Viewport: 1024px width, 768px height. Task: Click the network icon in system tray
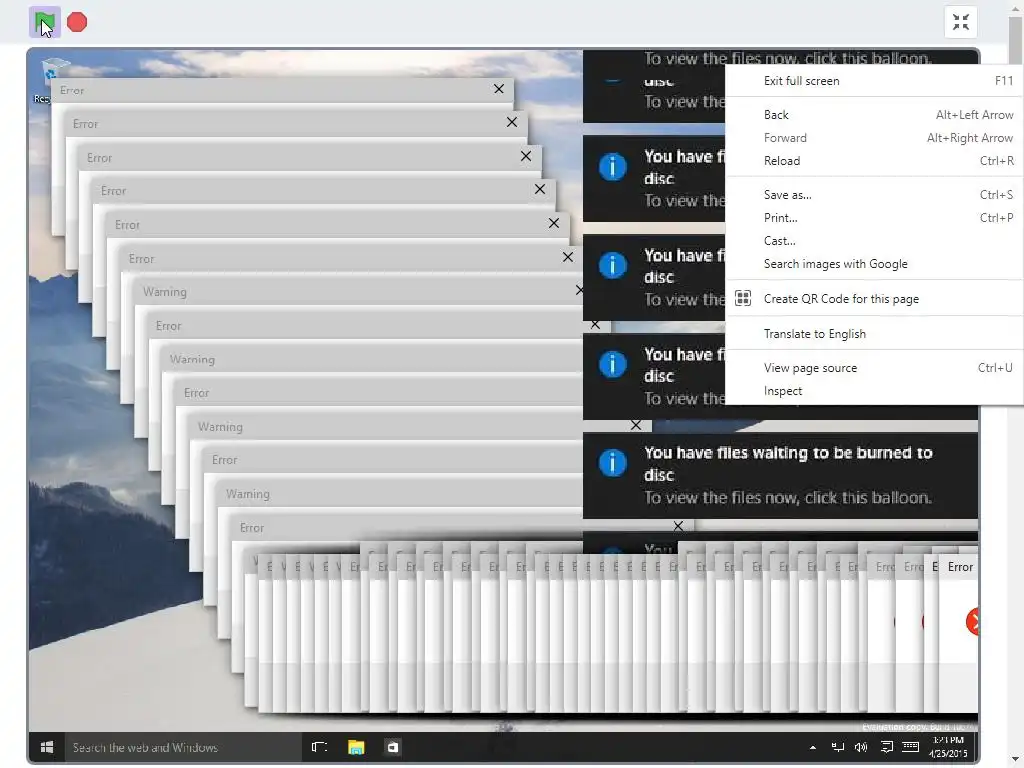(x=837, y=747)
